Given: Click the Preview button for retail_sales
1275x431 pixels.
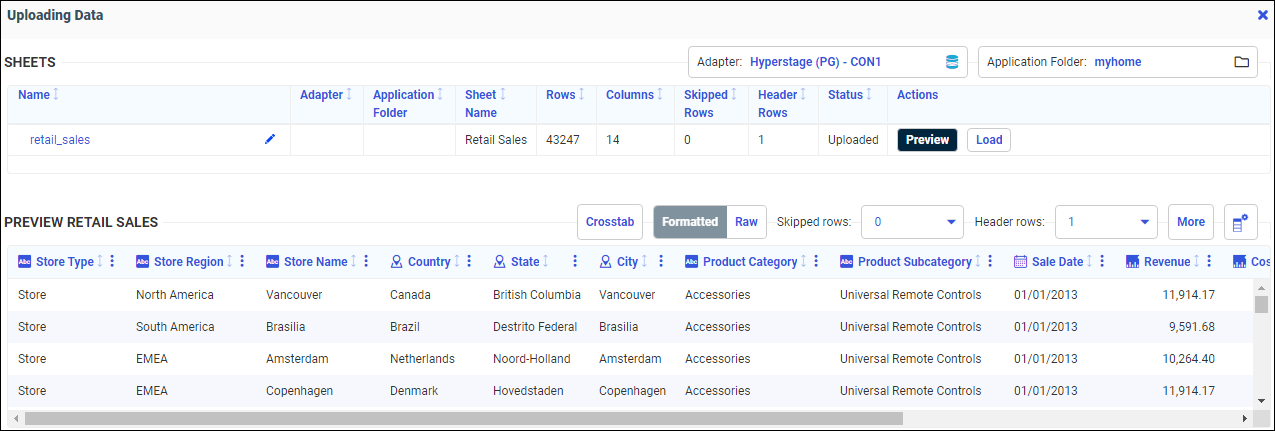Looking at the screenshot, I should pos(927,140).
